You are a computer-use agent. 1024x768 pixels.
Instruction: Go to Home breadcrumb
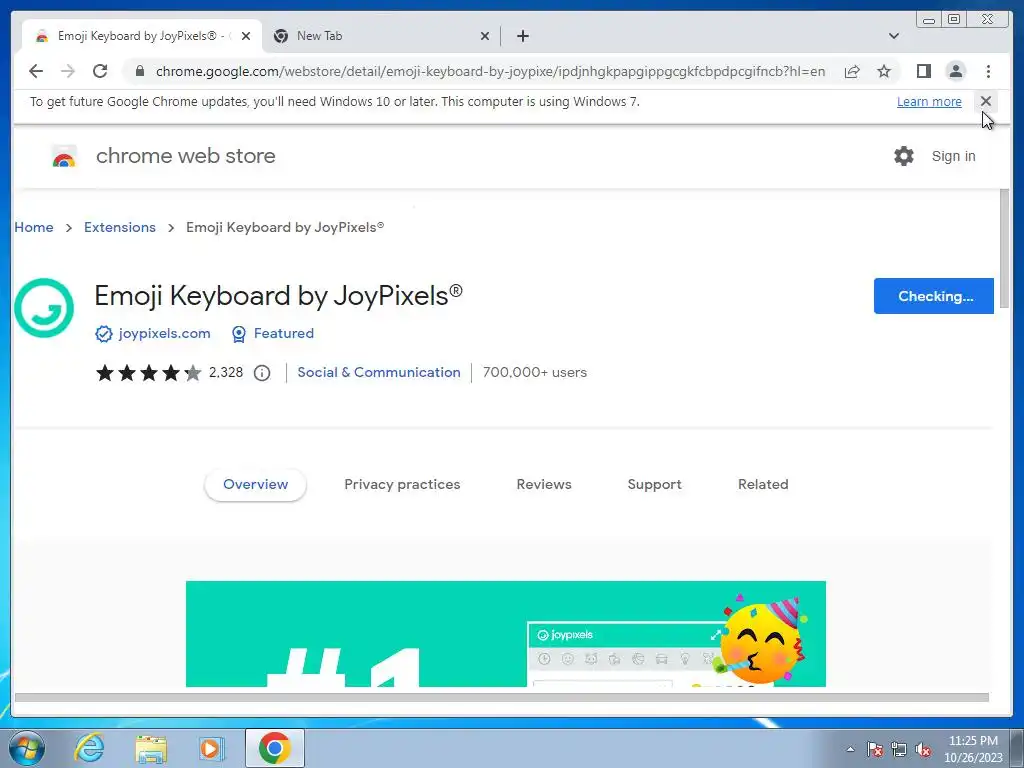point(34,227)
